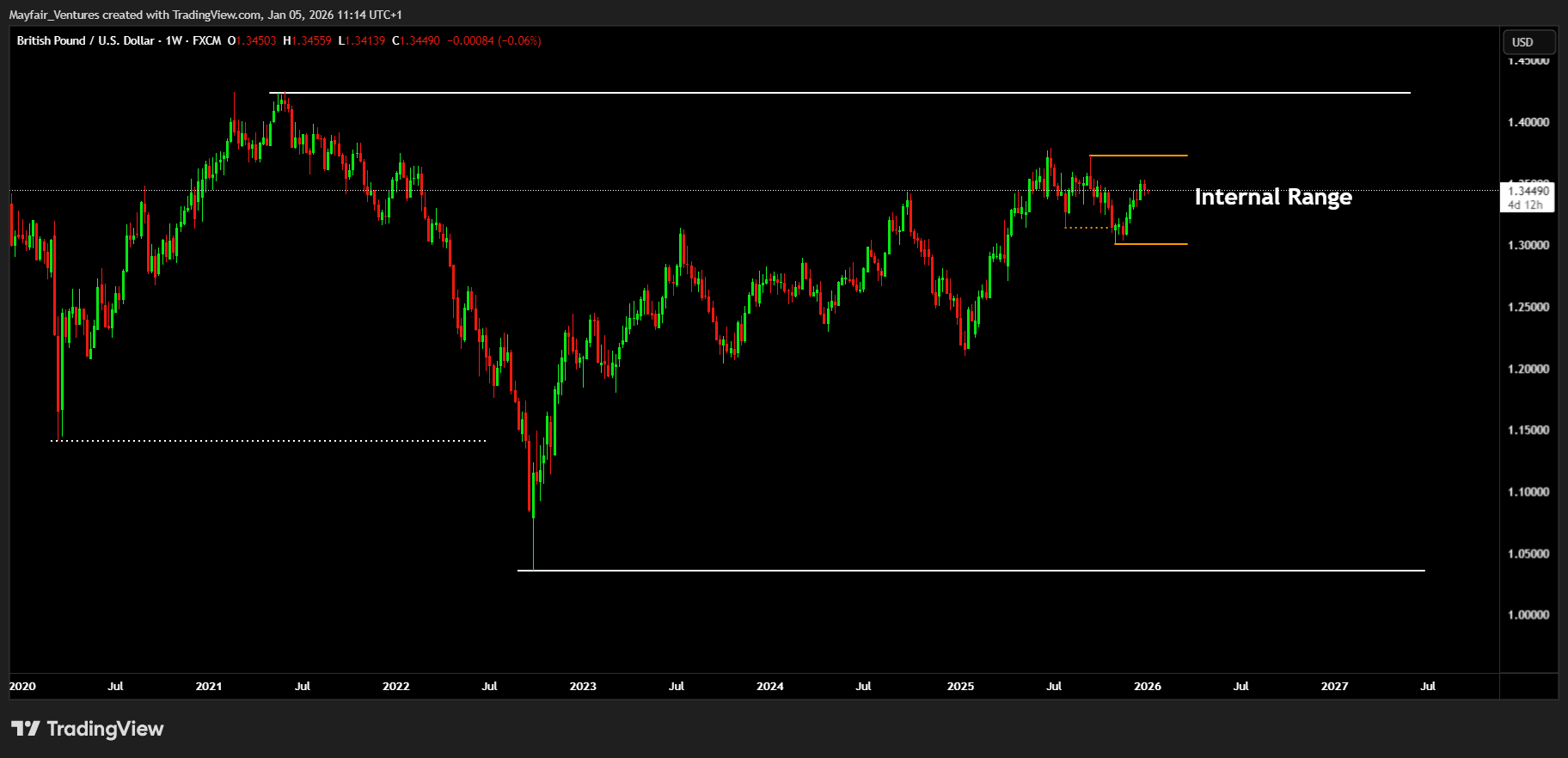Click the 2023 label on time axis
Viewport: 1568px width, 758px height.
click(583, 686)
